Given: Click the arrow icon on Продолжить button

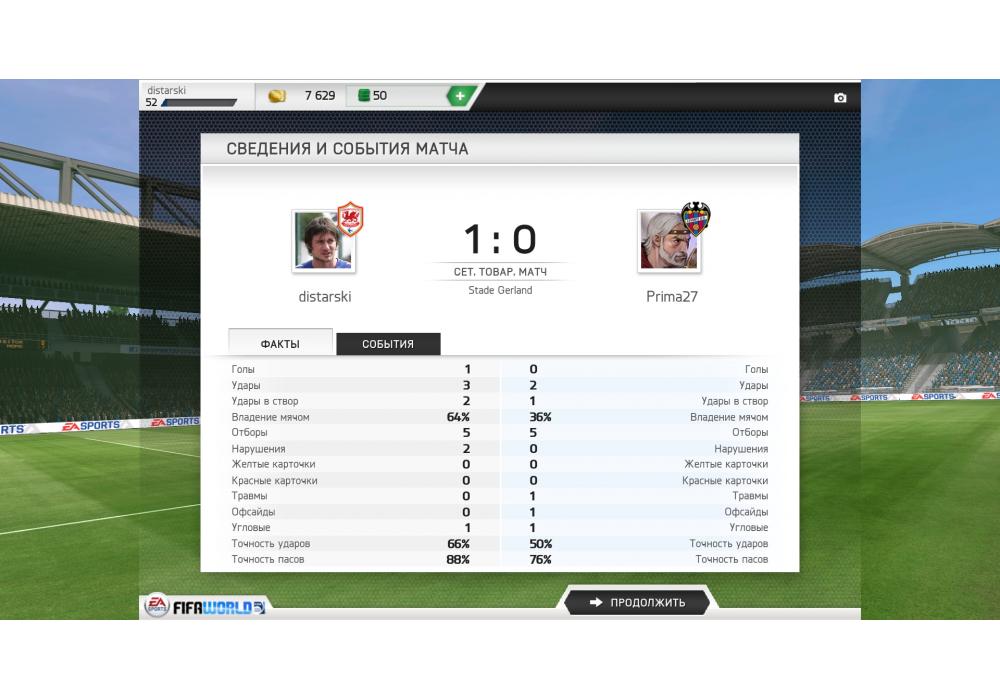Looking at the screenshot, I should click(x=596, y=602).
